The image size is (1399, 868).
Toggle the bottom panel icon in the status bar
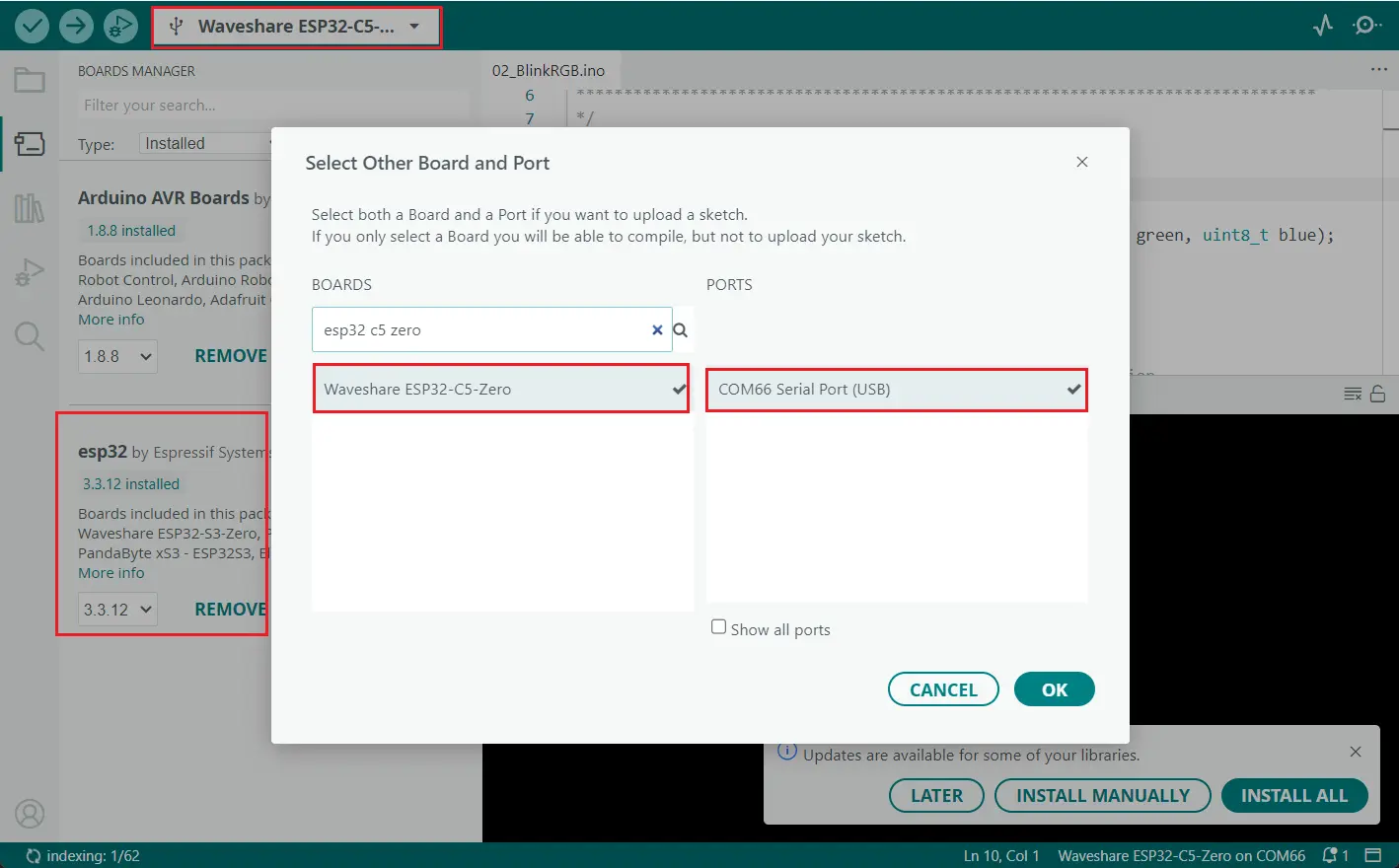point(1373,855)
